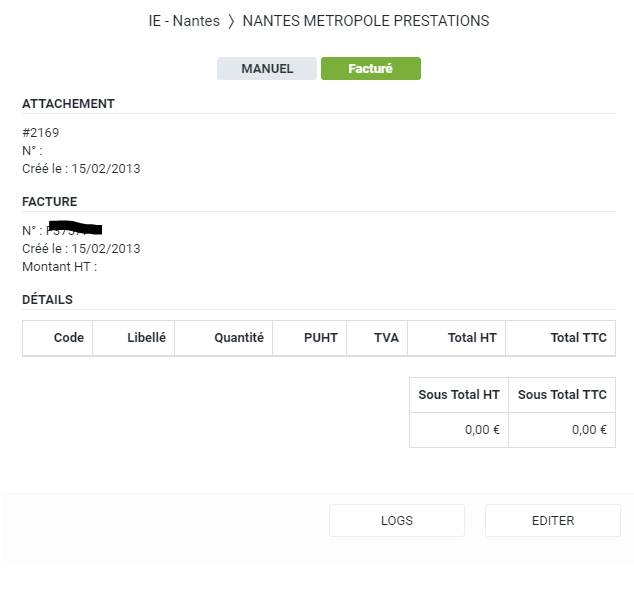Open the IE - Nantes breadcrumb

pos(184,21)
